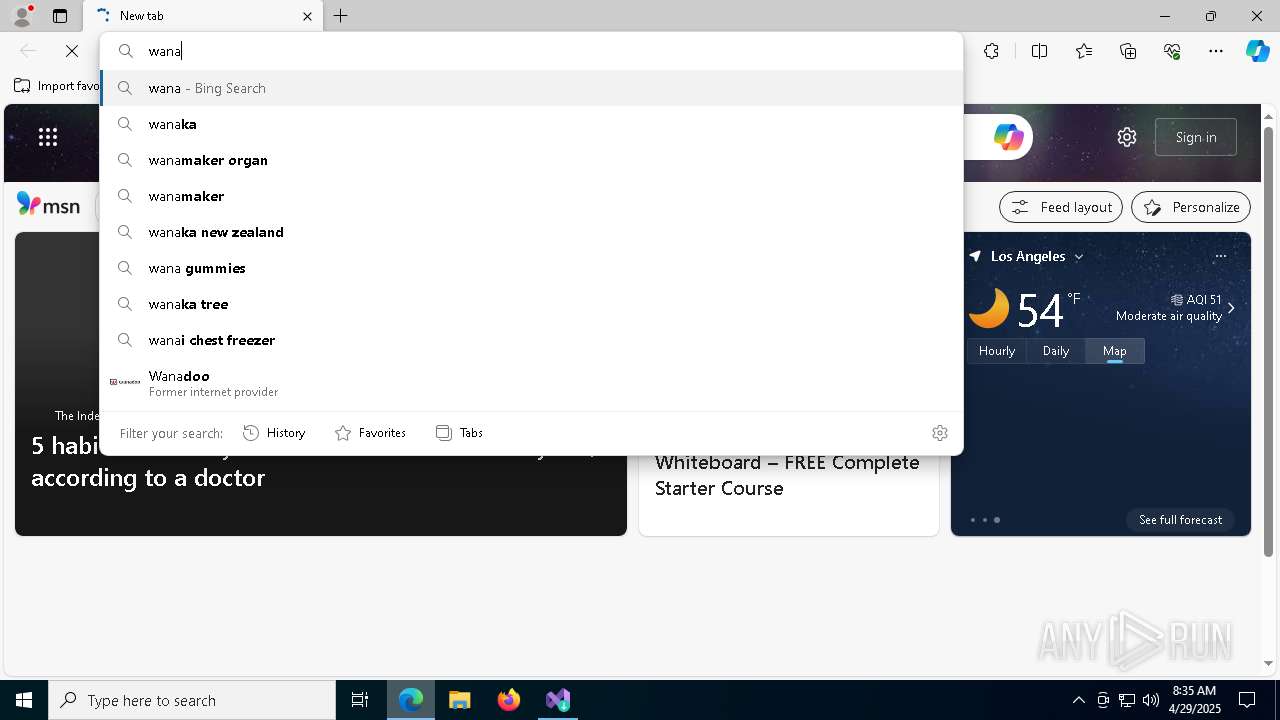Click the Sign in button

pyautogui.click(x=1196, y=137)
